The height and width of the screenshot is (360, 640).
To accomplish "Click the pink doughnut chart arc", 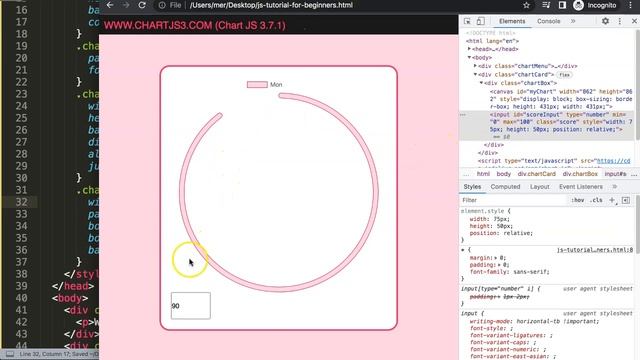I will coord(376,192).
